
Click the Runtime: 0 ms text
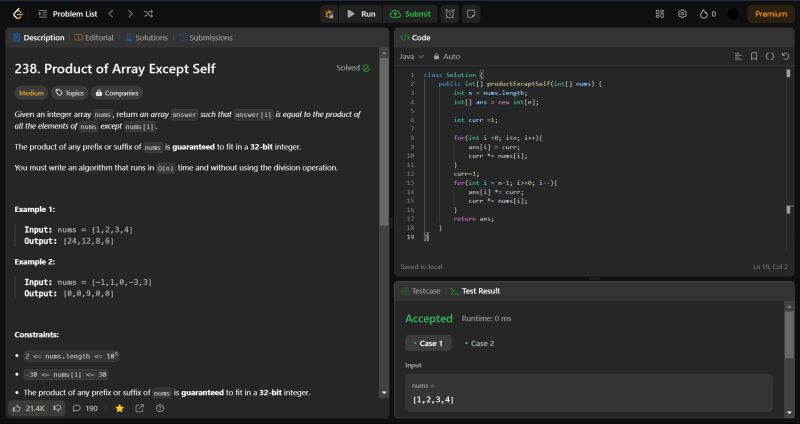point(486,318)
